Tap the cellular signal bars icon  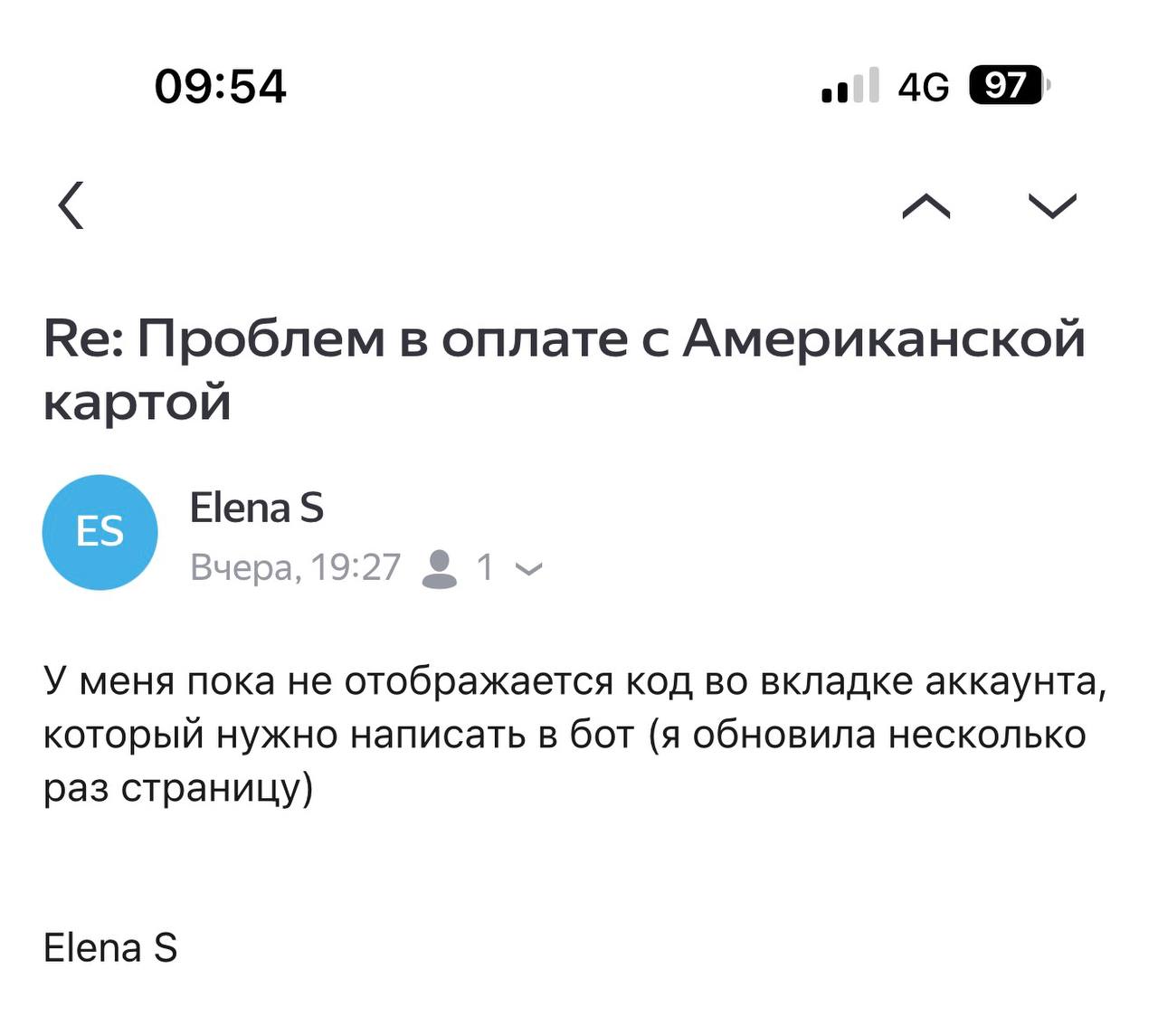(850, 86)
